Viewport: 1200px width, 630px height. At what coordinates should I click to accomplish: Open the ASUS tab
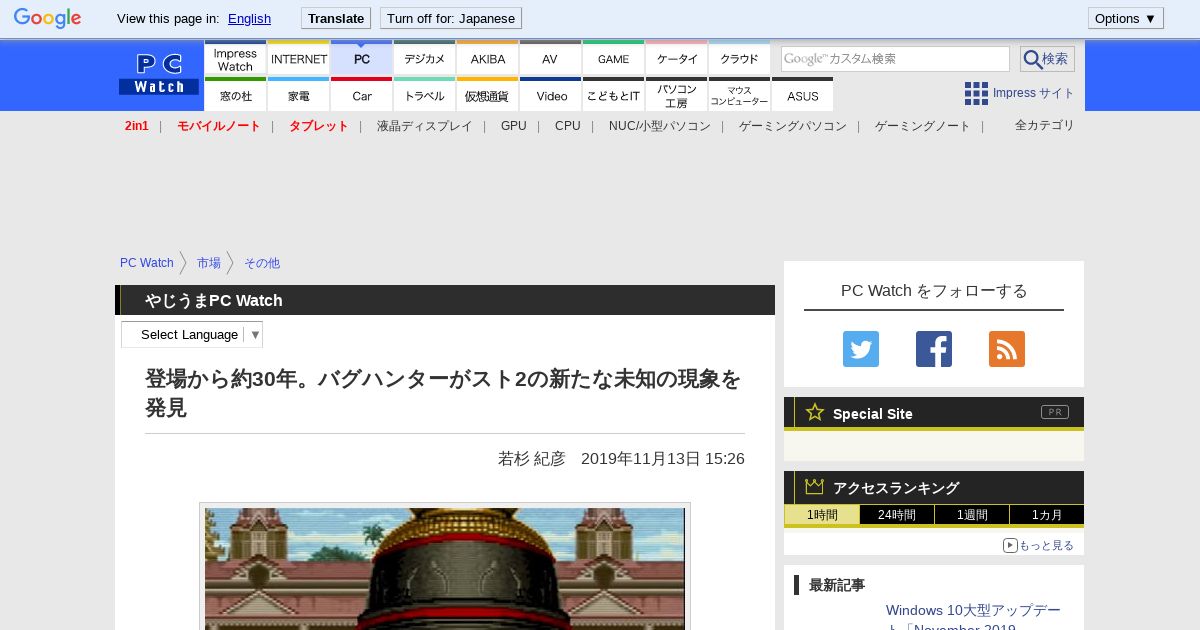(x=803, y=95)
